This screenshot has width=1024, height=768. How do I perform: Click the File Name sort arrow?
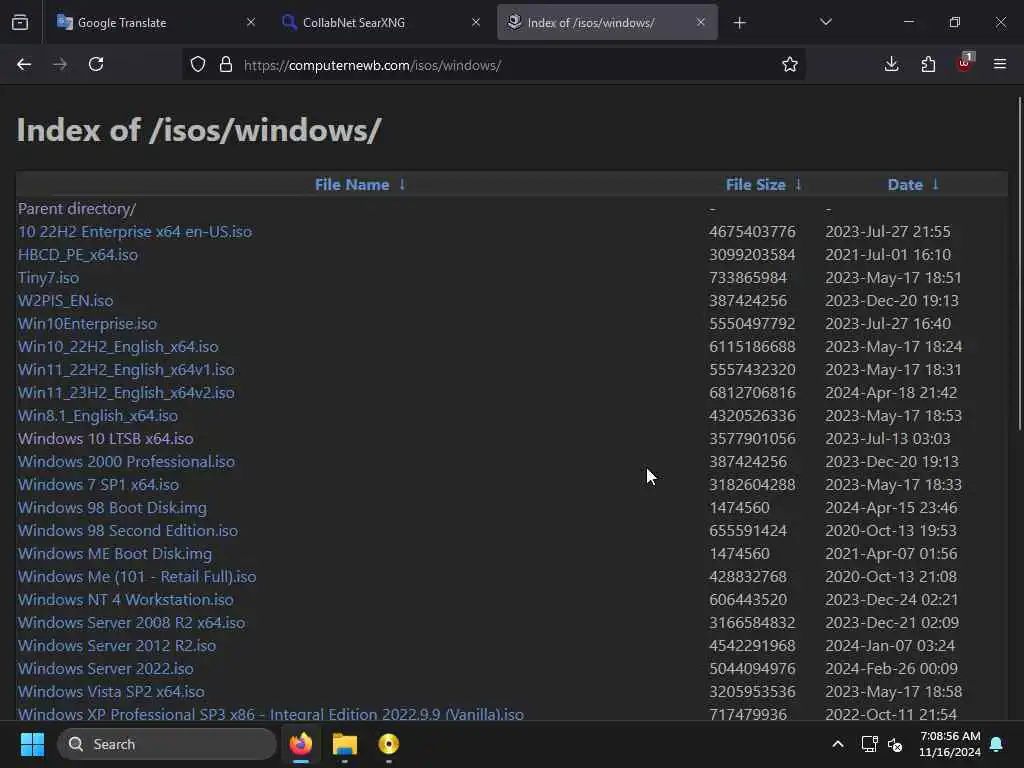(402, 185)
